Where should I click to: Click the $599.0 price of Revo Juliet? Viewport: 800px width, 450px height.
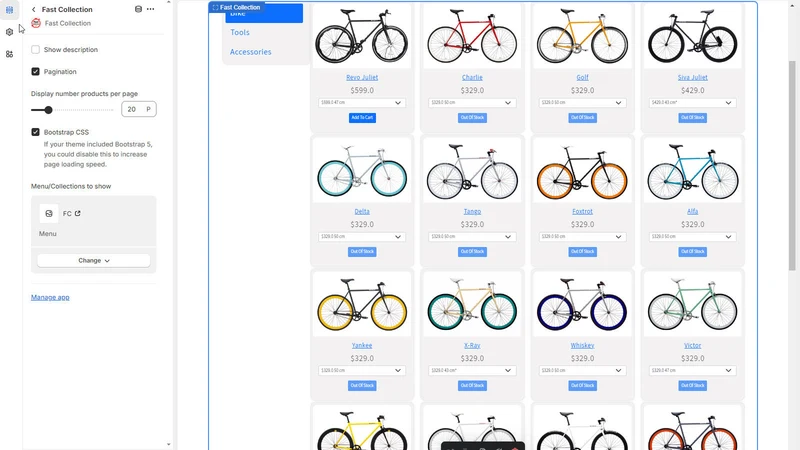(x=362, y=90)
